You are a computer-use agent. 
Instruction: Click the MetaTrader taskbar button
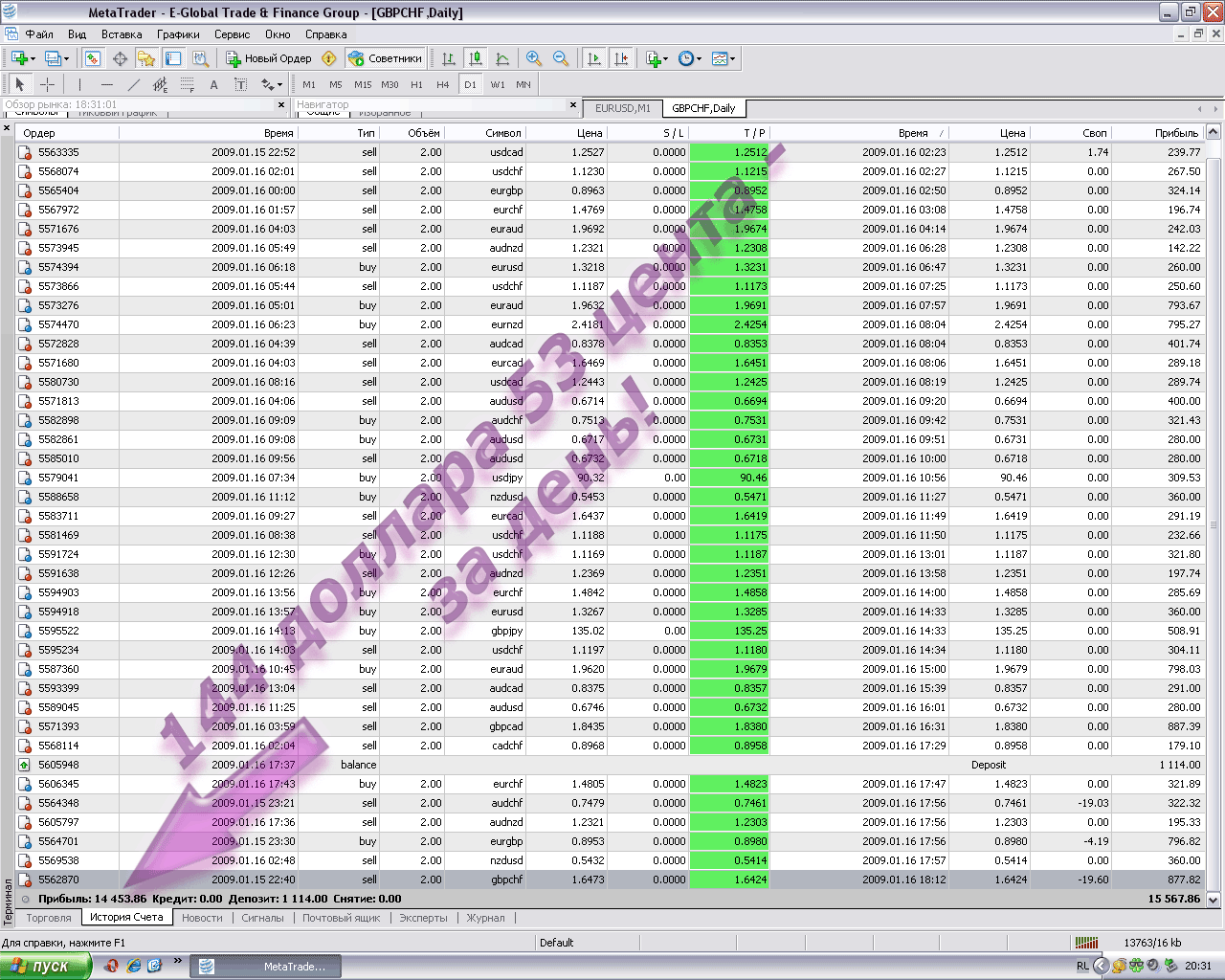tap(265, 967)
